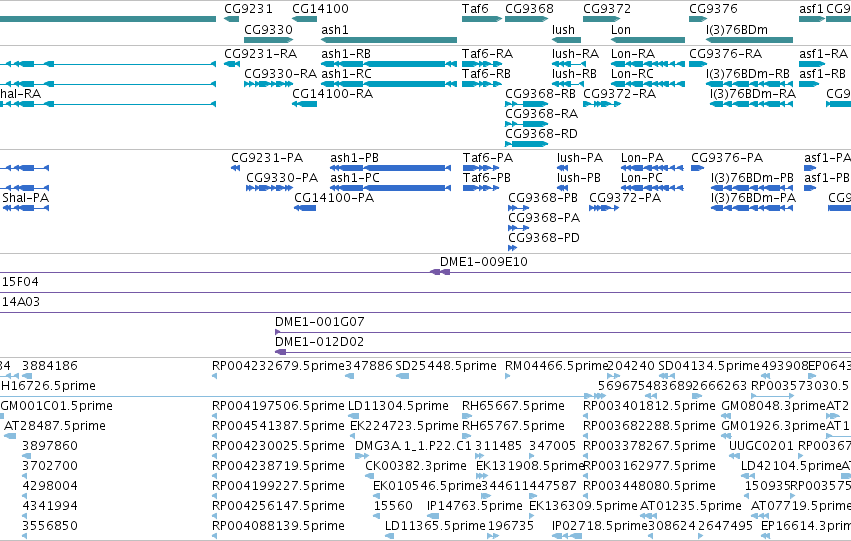Select the AT01235.5prime EST label
The image size is (851, 541).
(691, 507)
